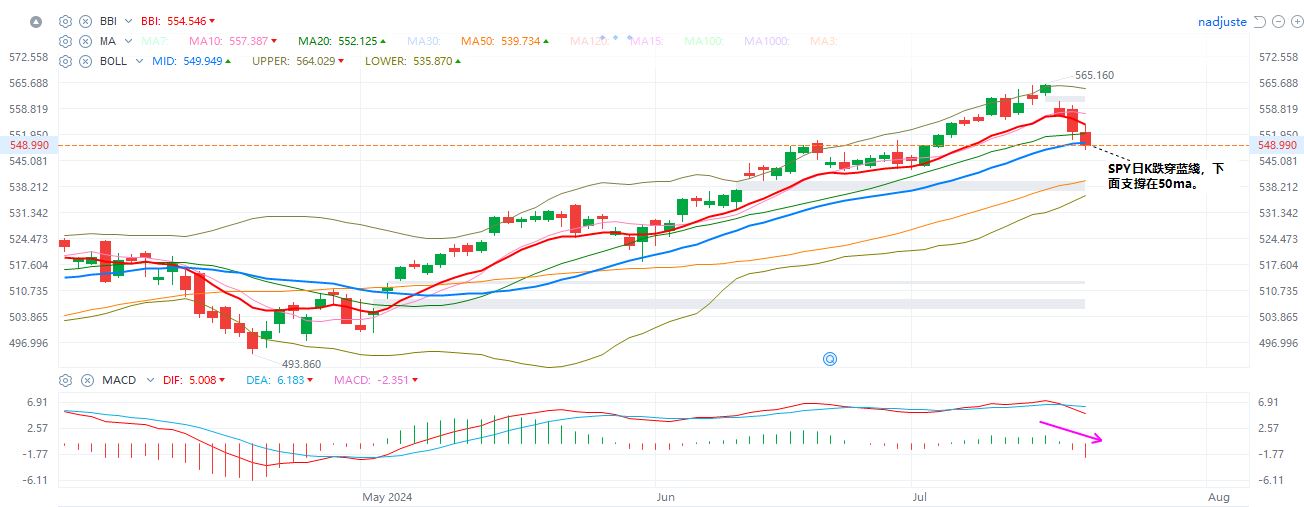Open settings gear for the BOLL indicator
Image resolution: width=1304 pixels, height=507 pixels.
pos(65,61)
